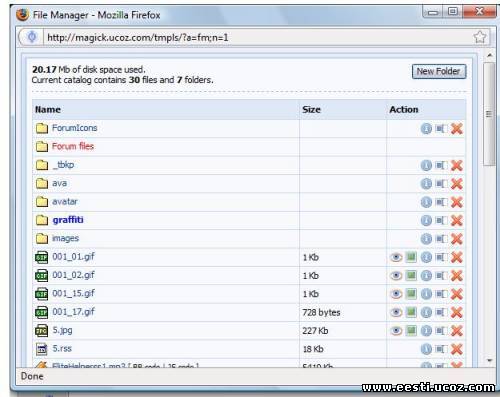The image size is (500, 397).
Task: Delete the graffiti folder
Action: click(457, 220)
